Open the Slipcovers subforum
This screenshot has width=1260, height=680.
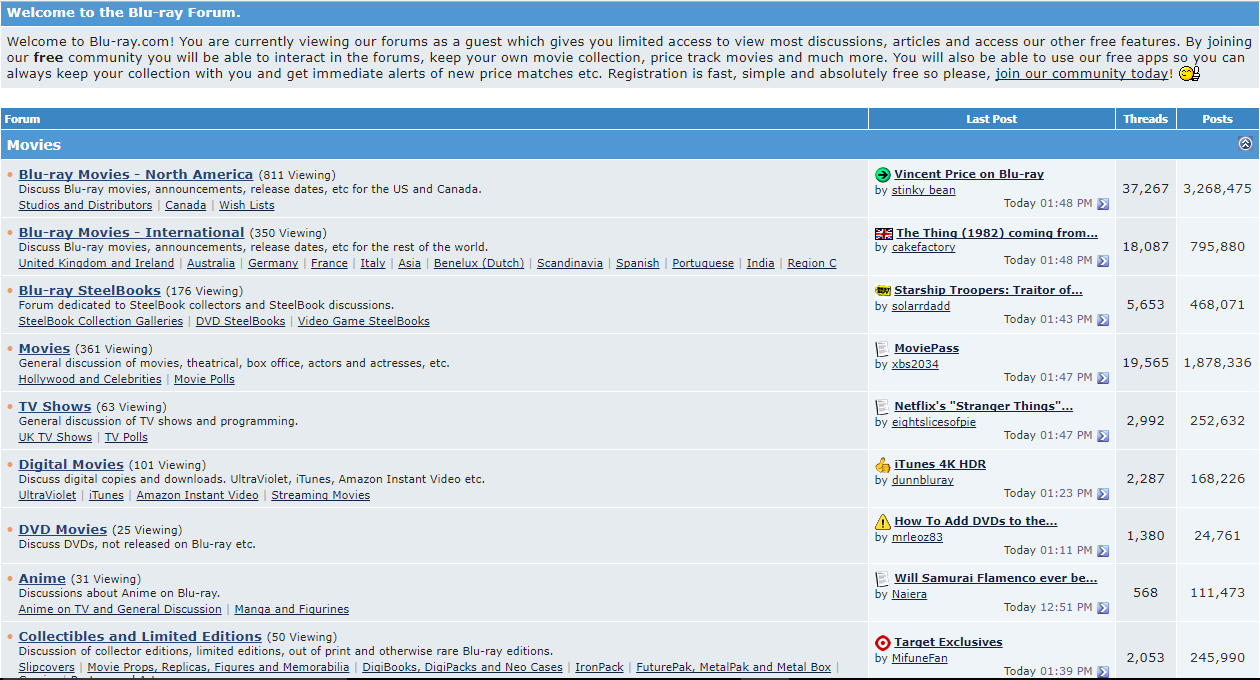(47, 667)
